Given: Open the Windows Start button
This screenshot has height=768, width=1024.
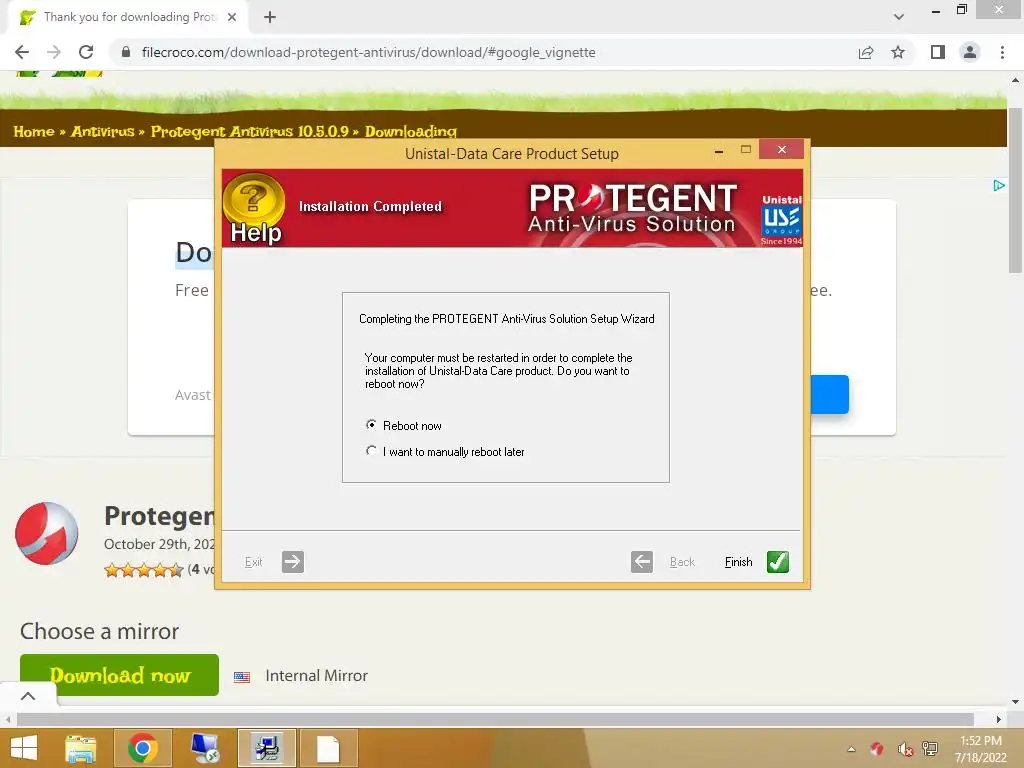Looking at the screenshot, I should (24, 748).
